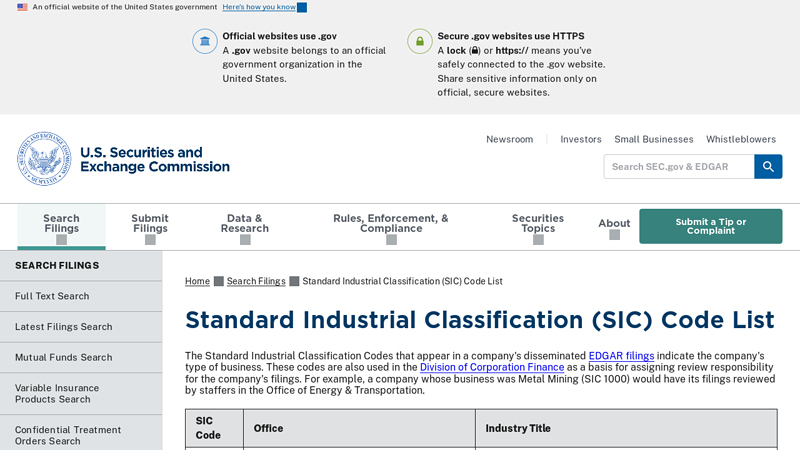
Task: Click the green lock HTTPS icon
Action: pos(419,41)
